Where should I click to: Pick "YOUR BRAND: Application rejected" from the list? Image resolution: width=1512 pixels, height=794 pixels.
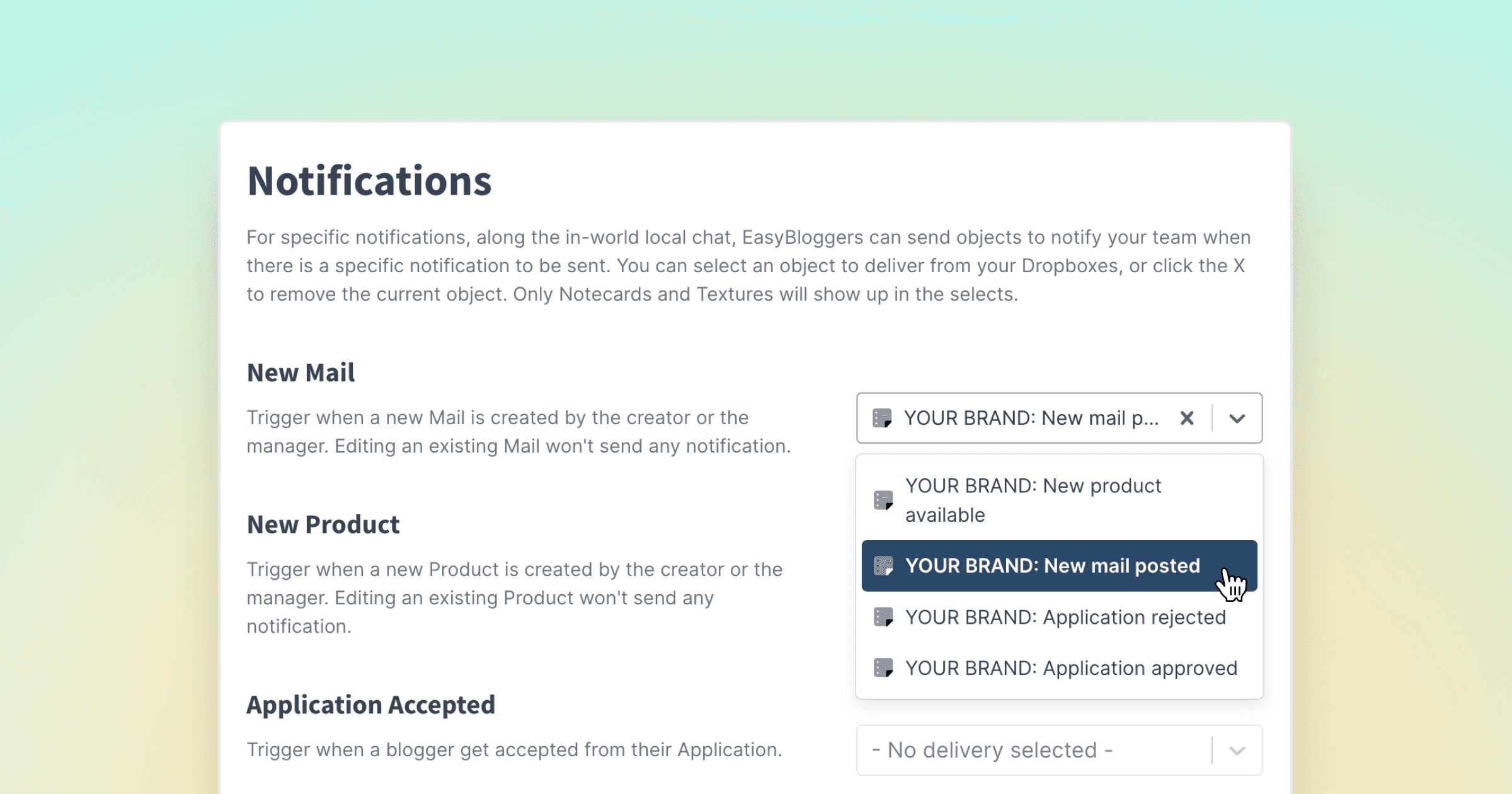tap(1065, 618)
